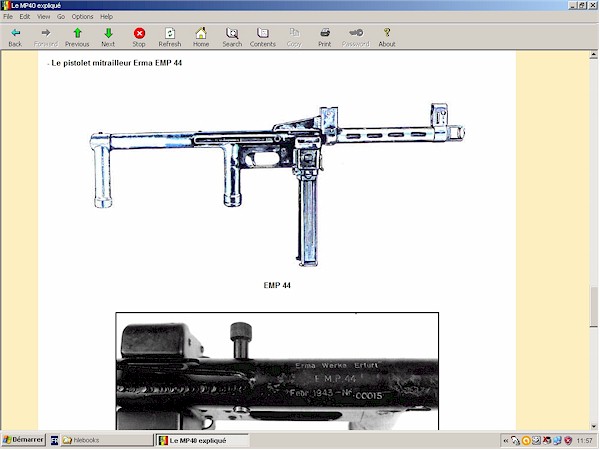Click the Copy toolbar icon
Image resolution: width=600 pixels, height=450 pixels.
[294, 37]
